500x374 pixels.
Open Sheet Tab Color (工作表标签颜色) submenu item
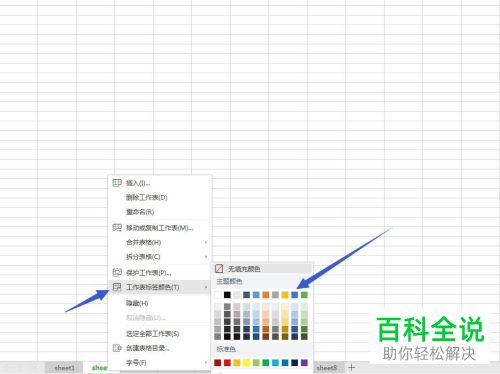[x=160, y=287]
